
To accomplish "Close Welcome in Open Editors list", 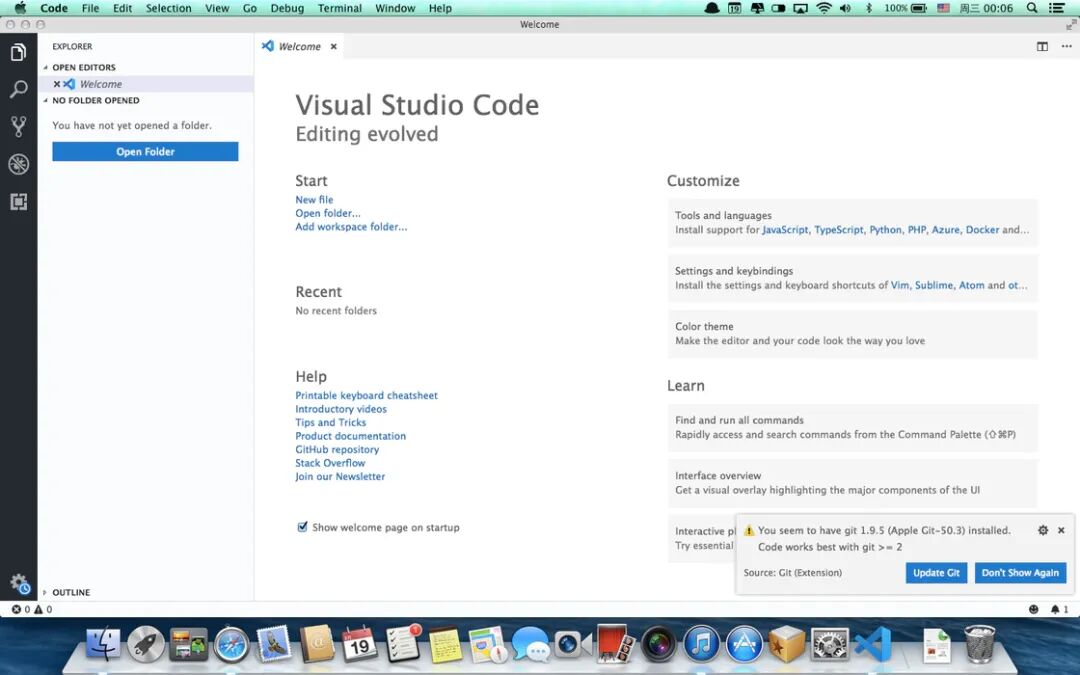I will [56, 84].
